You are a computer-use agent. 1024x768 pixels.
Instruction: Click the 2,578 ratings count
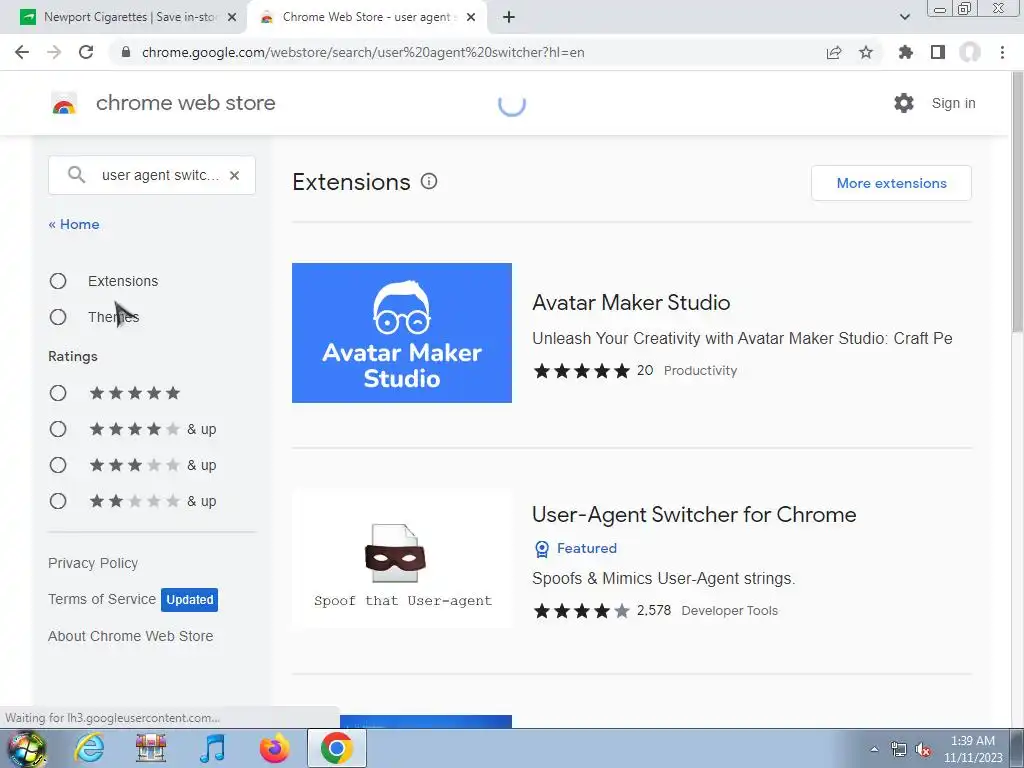point(654,611)
